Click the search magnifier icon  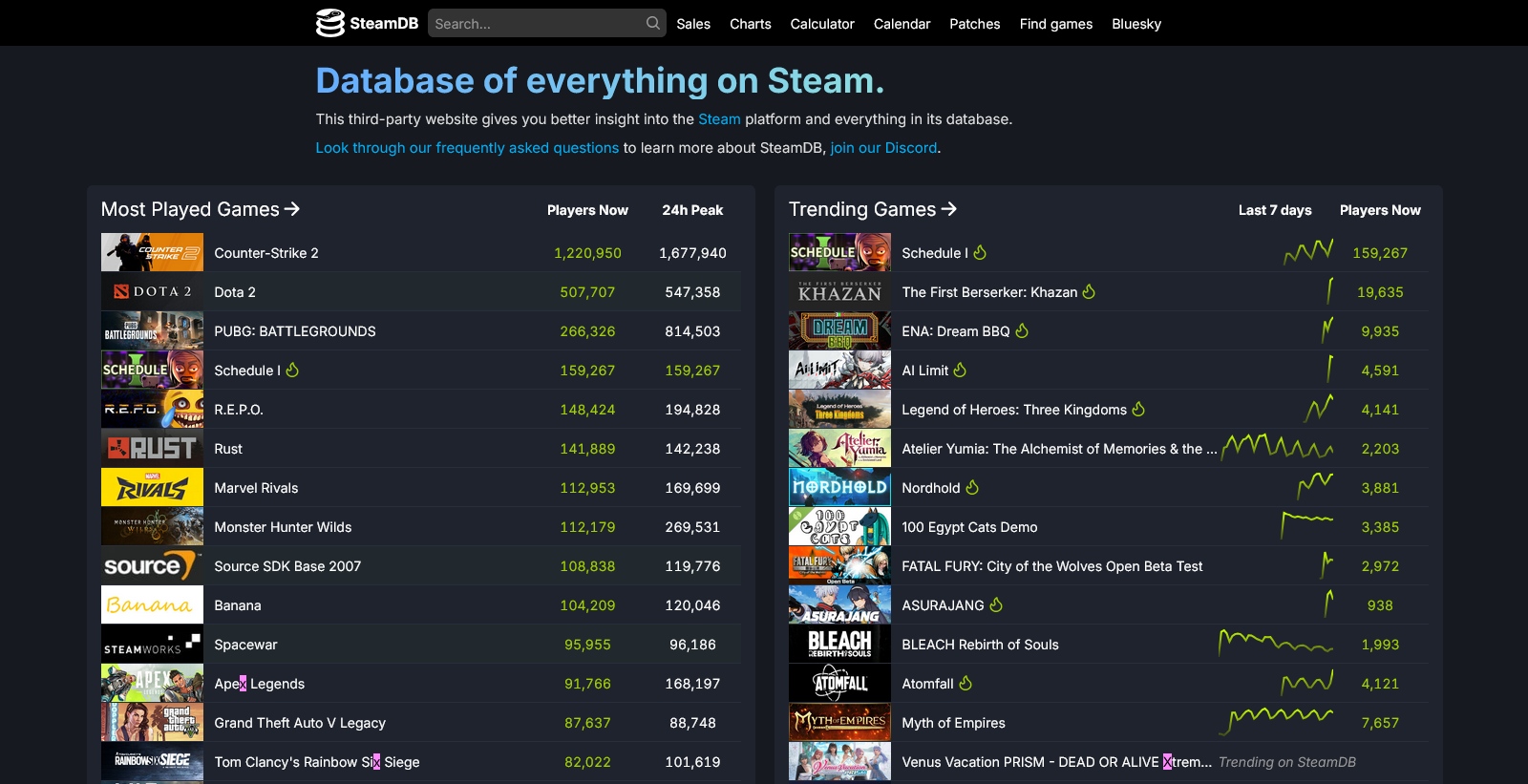pyautogui.click(x=652, y=23)
